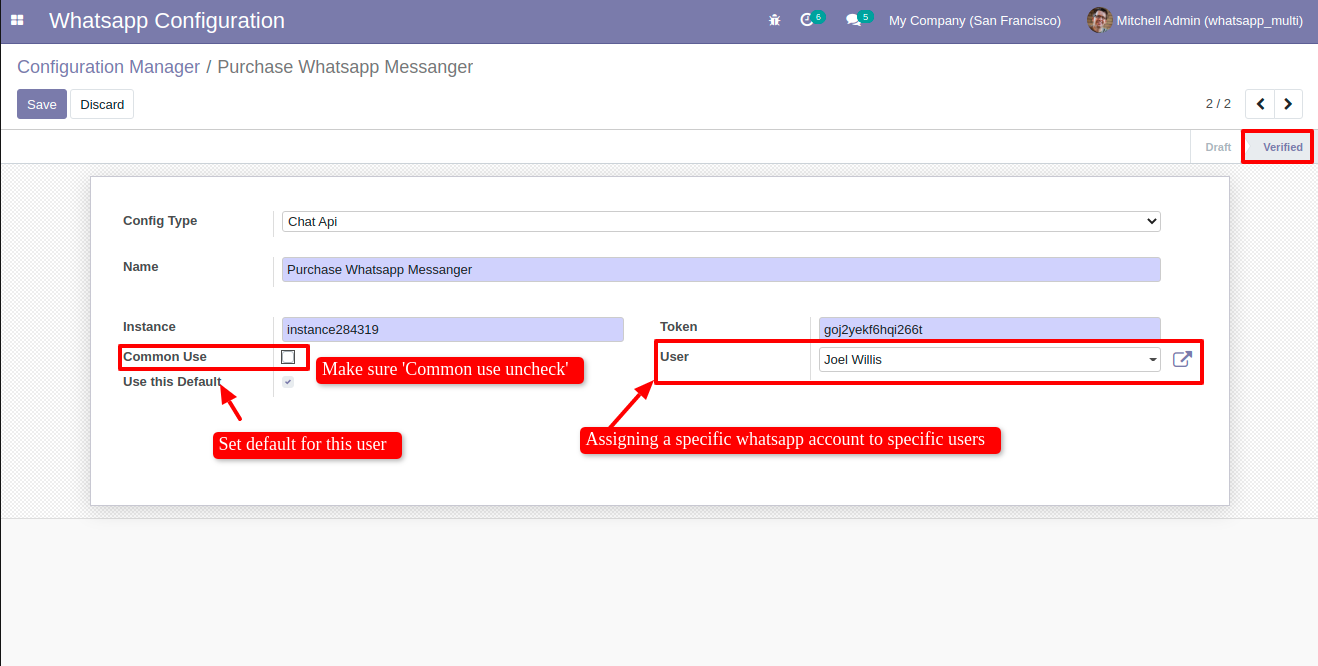Open My Company (San Francisco) switcher
Viewport: 1318px width, 666px height.
(975, 20)
